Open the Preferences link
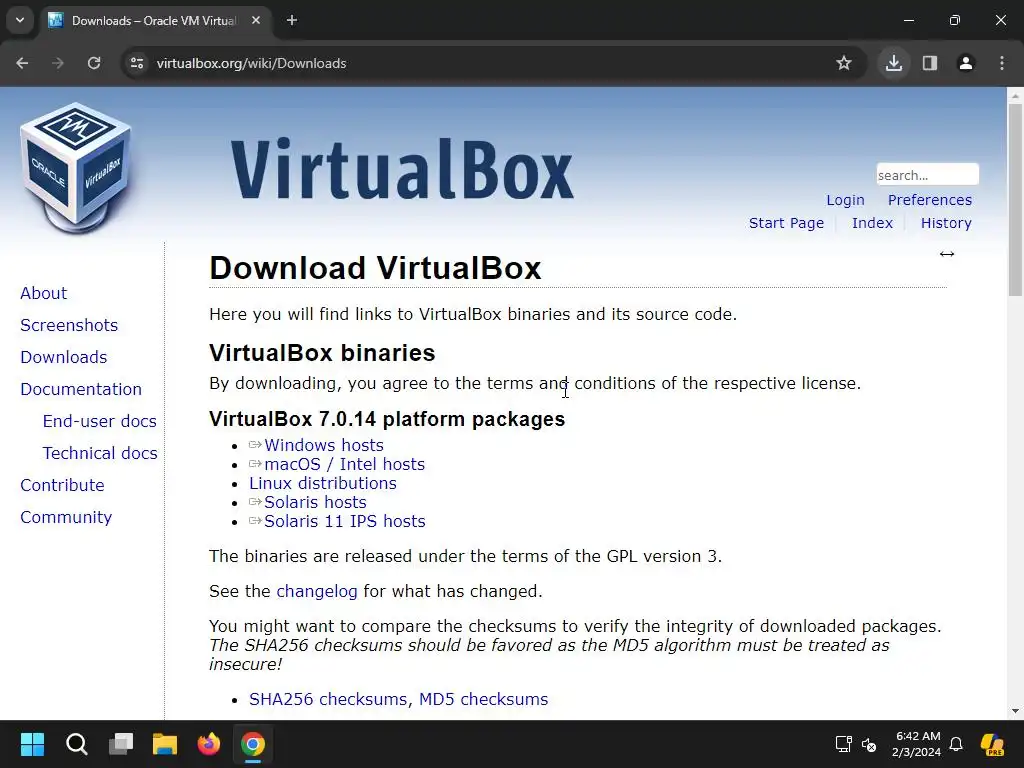Viewport: 1024px width, 768px height. (929, 200)
